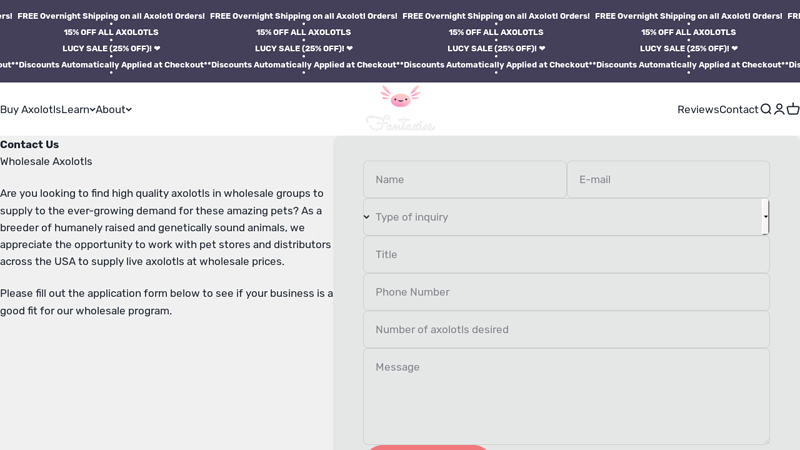The width and height of the screenshot is (800, 450).
Task: Click the pink submit button below Message
Action: 427,446
